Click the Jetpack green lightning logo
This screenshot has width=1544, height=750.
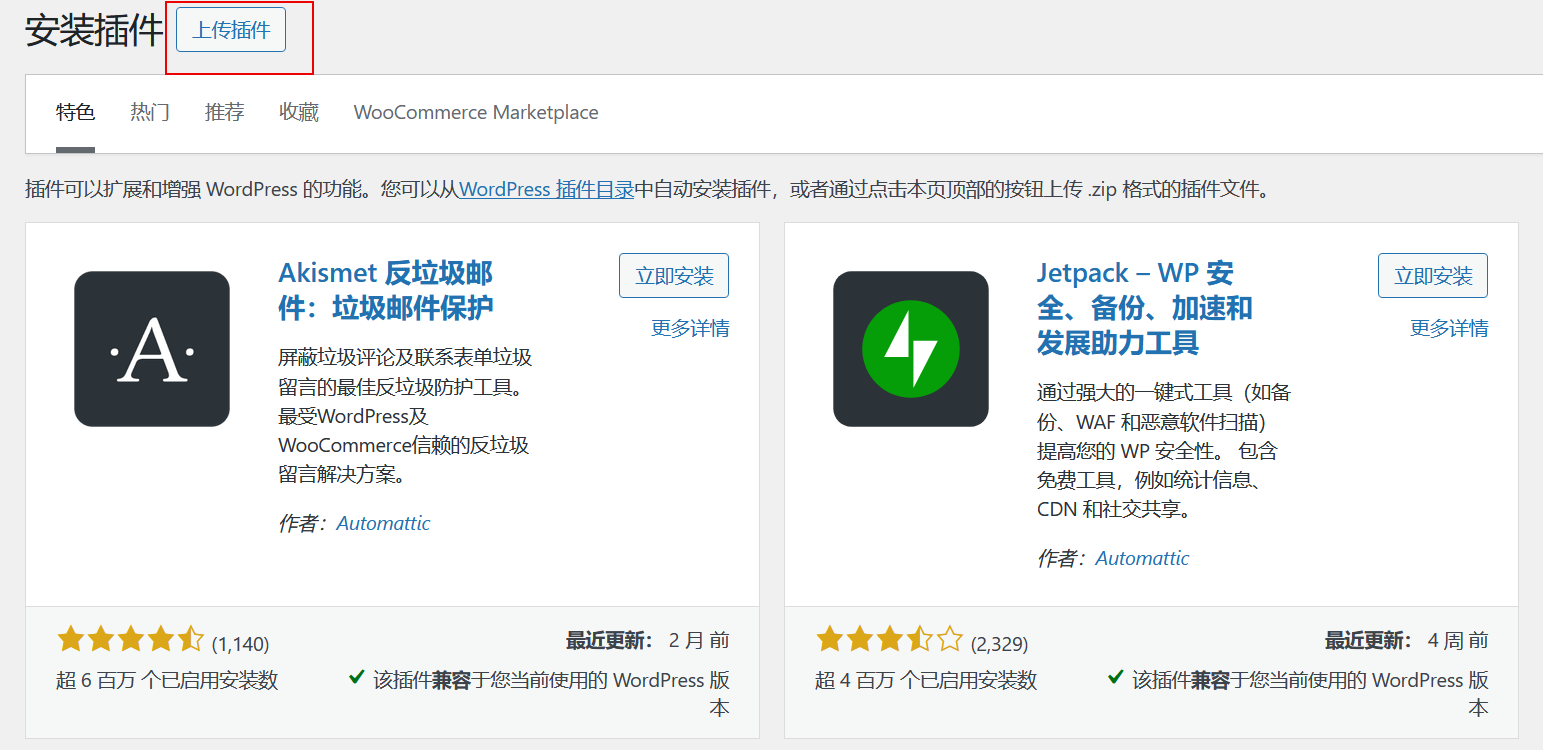coord(910,349)
